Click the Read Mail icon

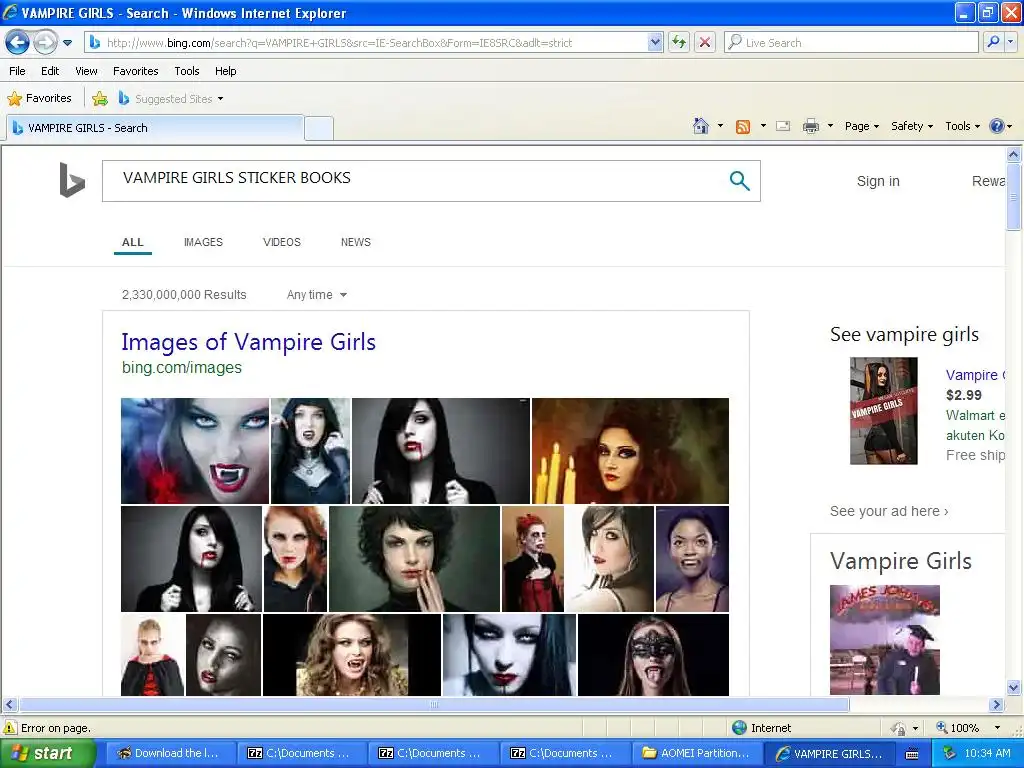(783, 126)
